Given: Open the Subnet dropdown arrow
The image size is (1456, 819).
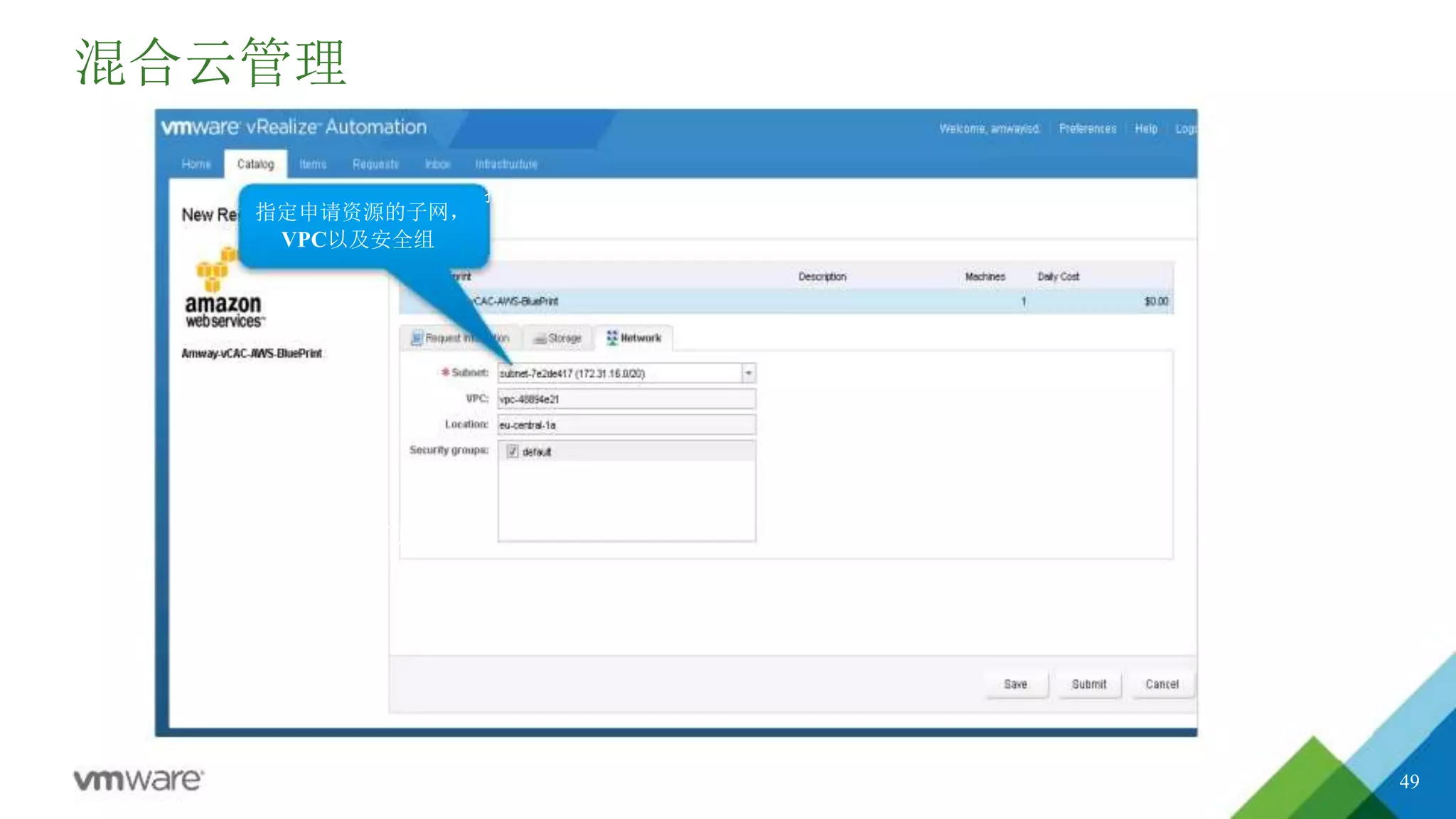Looking at the screenshot, I should (748, 373).
